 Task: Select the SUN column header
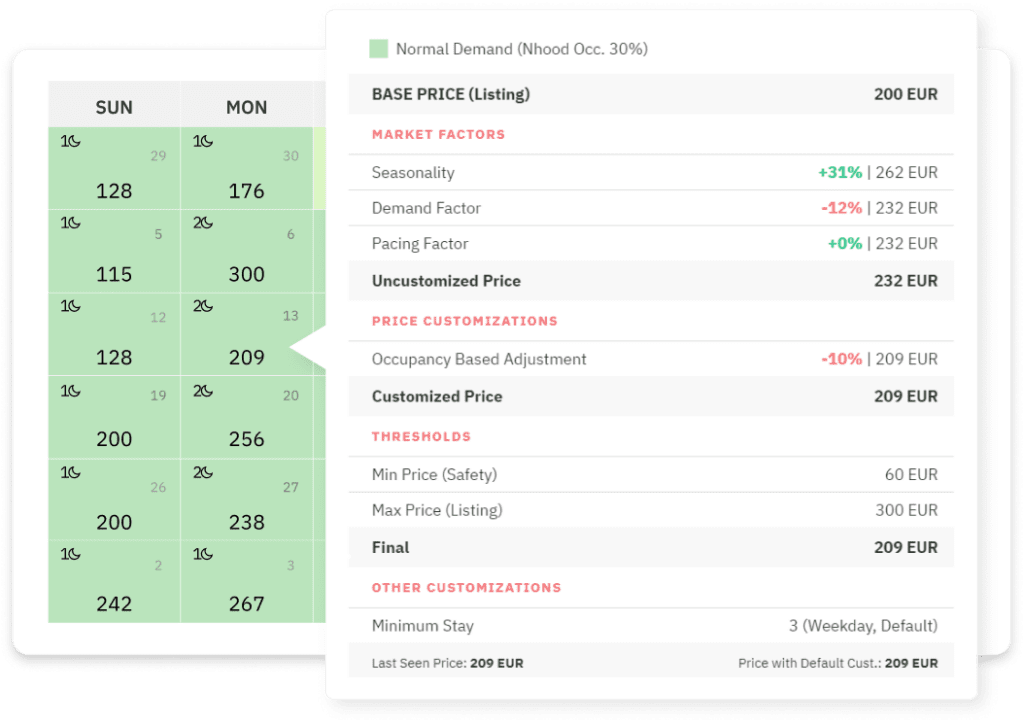(x=114, y=106)
